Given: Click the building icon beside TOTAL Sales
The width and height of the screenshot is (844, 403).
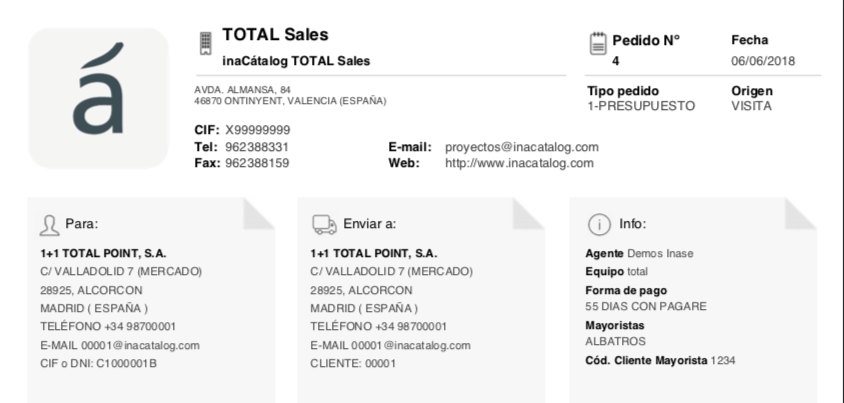Looking at the screenshot, I should [206, 43].
